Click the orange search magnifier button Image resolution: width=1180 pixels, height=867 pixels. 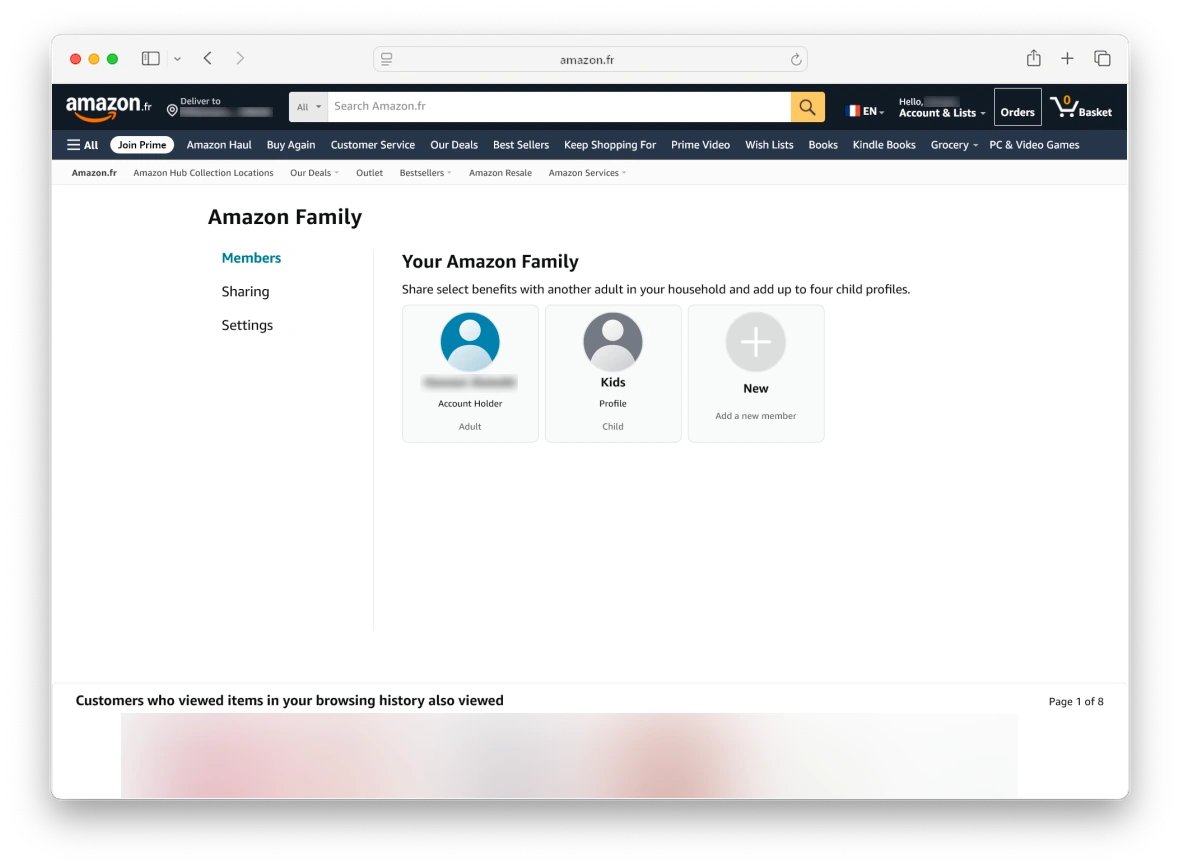click(x=807, y=107)
